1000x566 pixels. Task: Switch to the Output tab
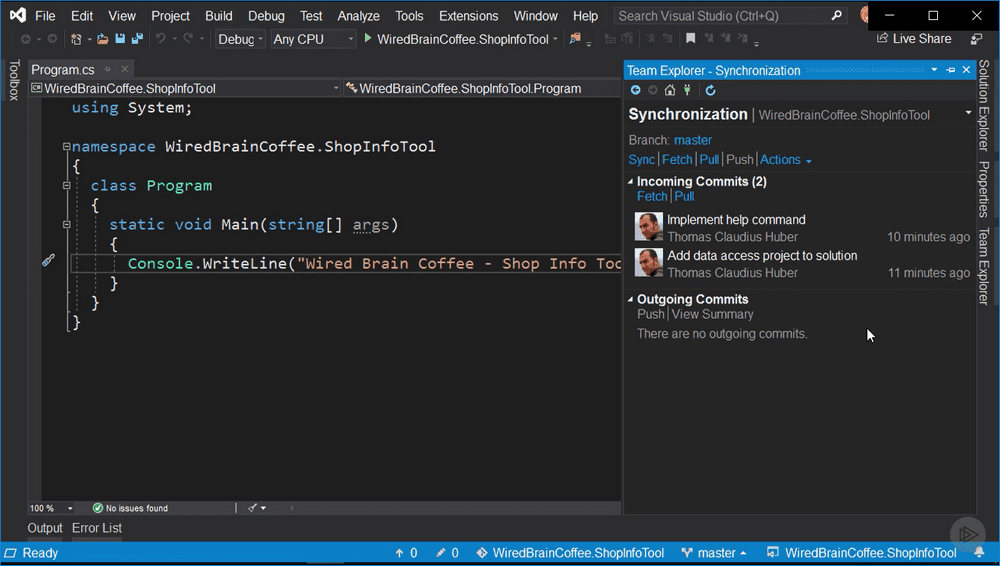pos(45,528)
